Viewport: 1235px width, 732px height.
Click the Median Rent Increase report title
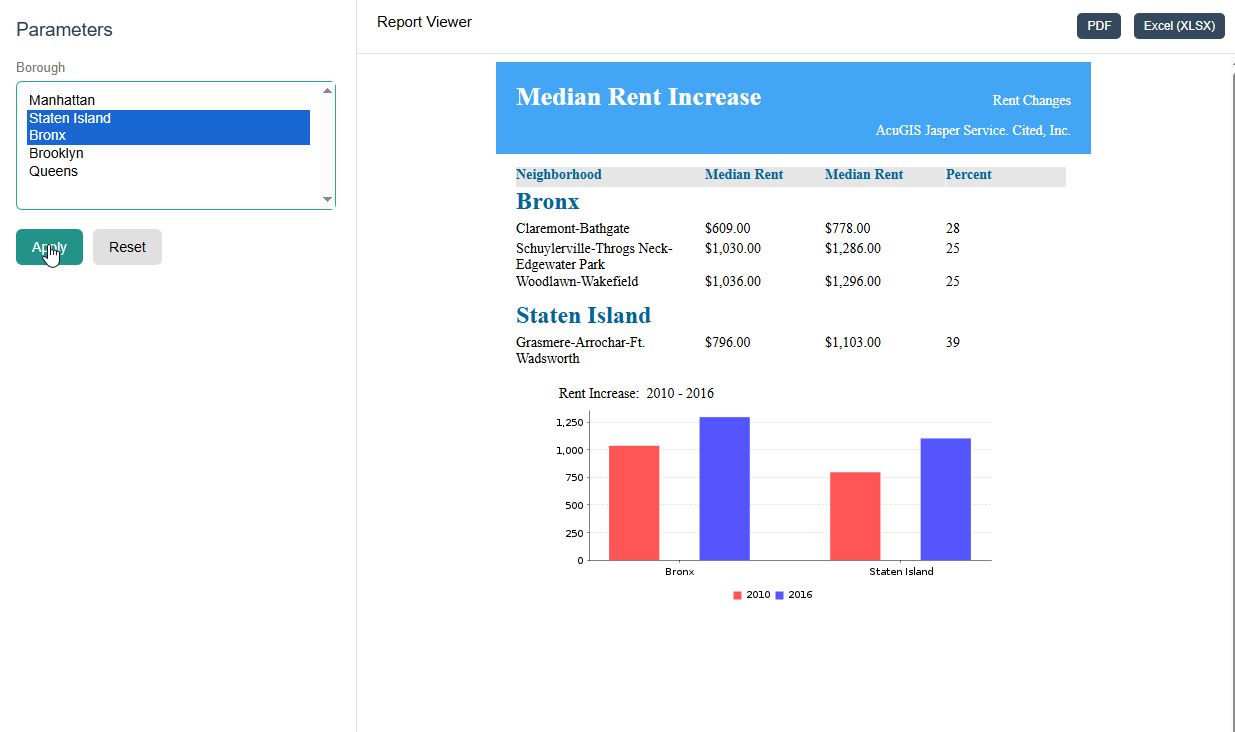click(639, 97)
